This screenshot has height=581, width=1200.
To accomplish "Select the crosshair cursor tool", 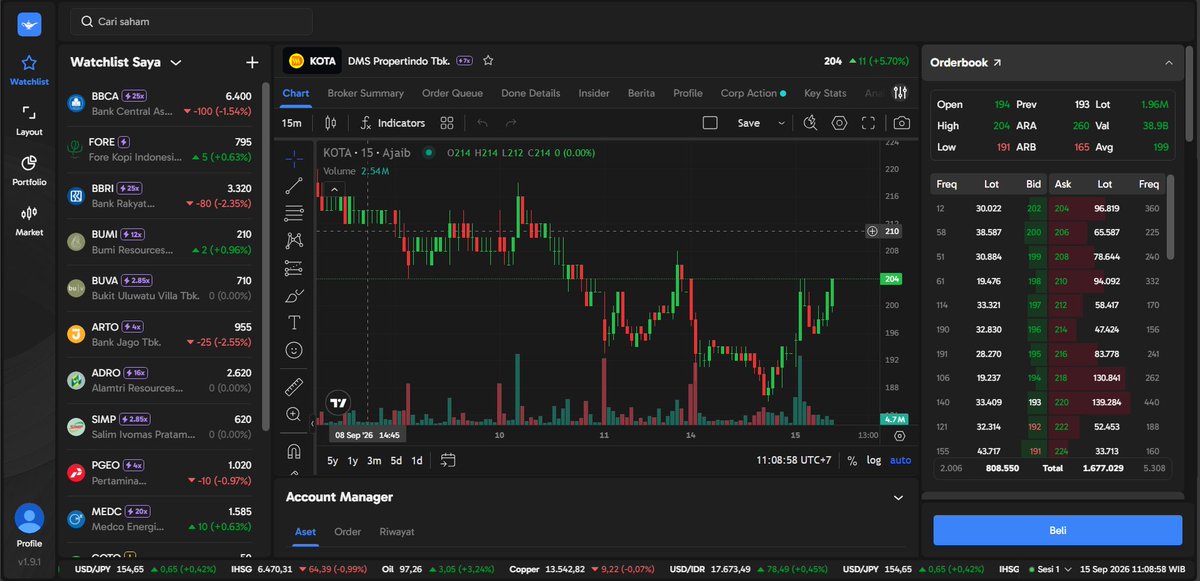I will (294, 158).
